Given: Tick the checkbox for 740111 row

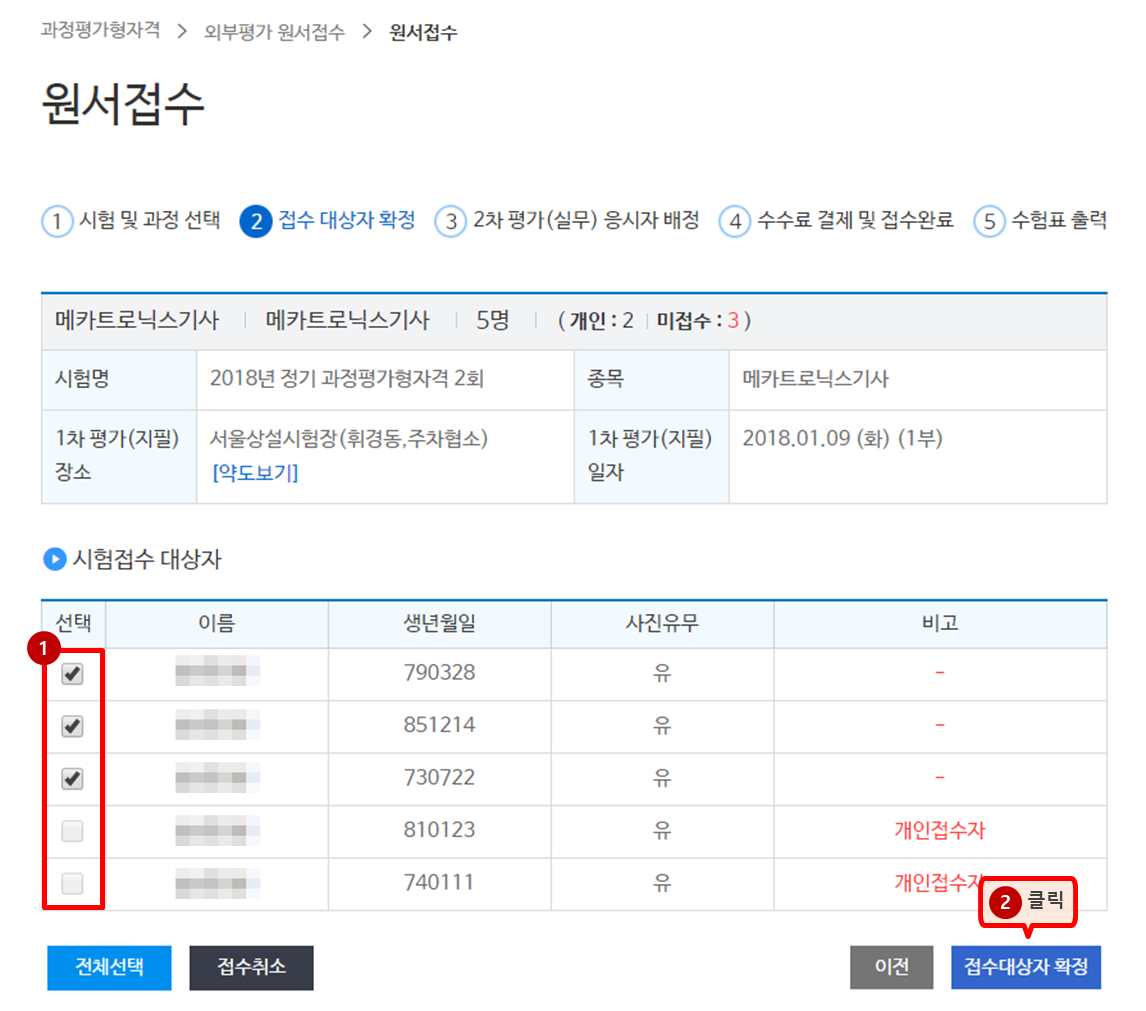Looking at the screenshot, I should tap(72, 884).
